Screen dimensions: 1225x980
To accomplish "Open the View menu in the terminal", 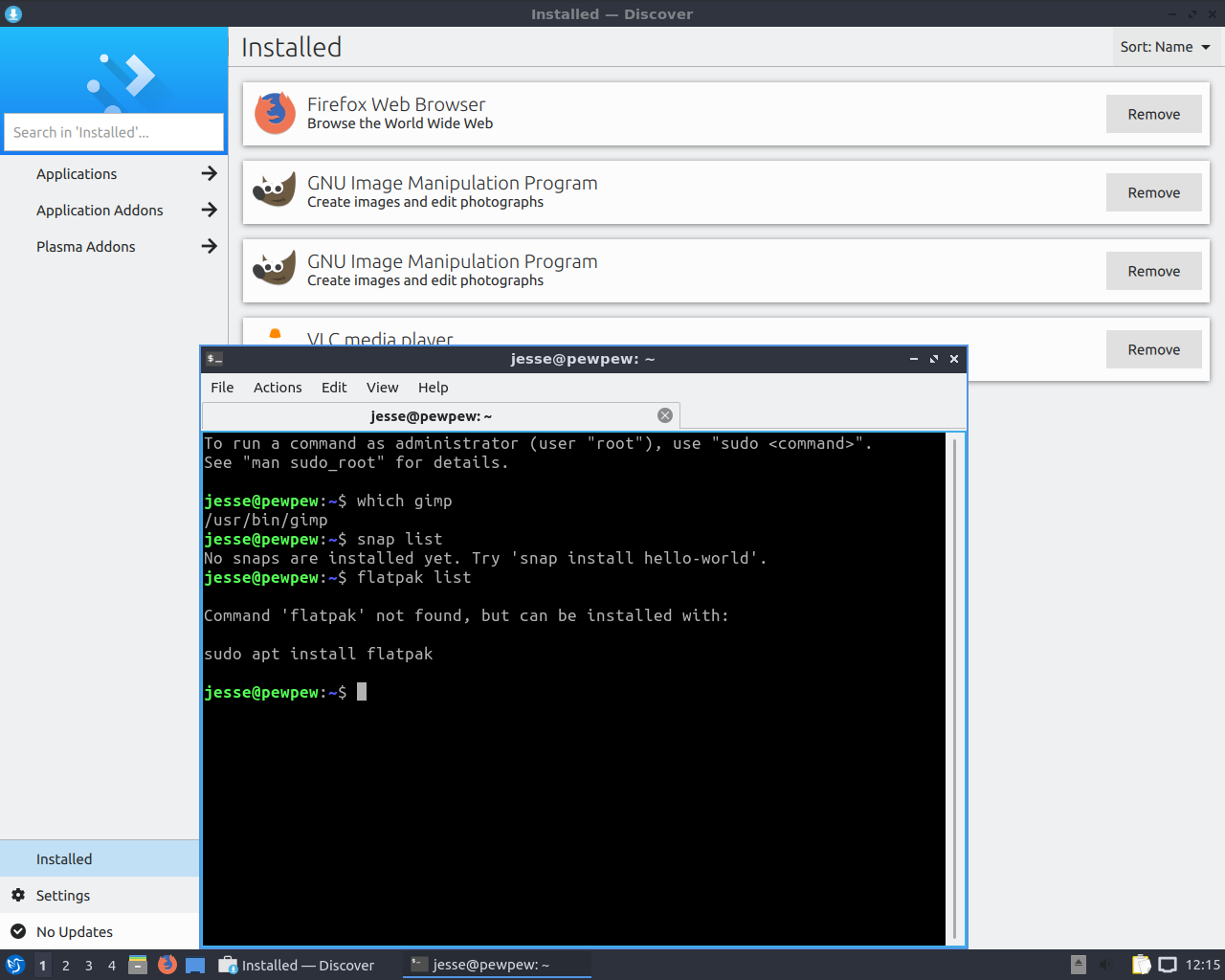I will point(382,388).
